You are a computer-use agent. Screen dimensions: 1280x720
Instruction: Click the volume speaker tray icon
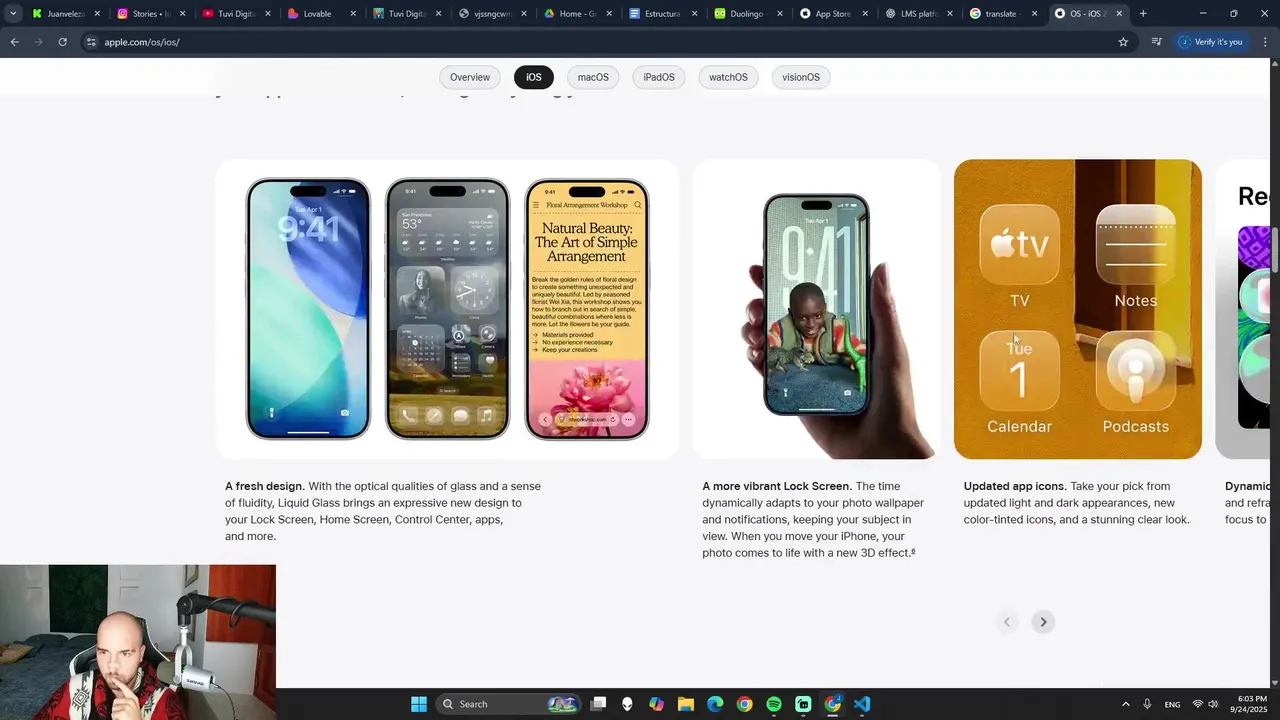click(x=1215, y=704)
